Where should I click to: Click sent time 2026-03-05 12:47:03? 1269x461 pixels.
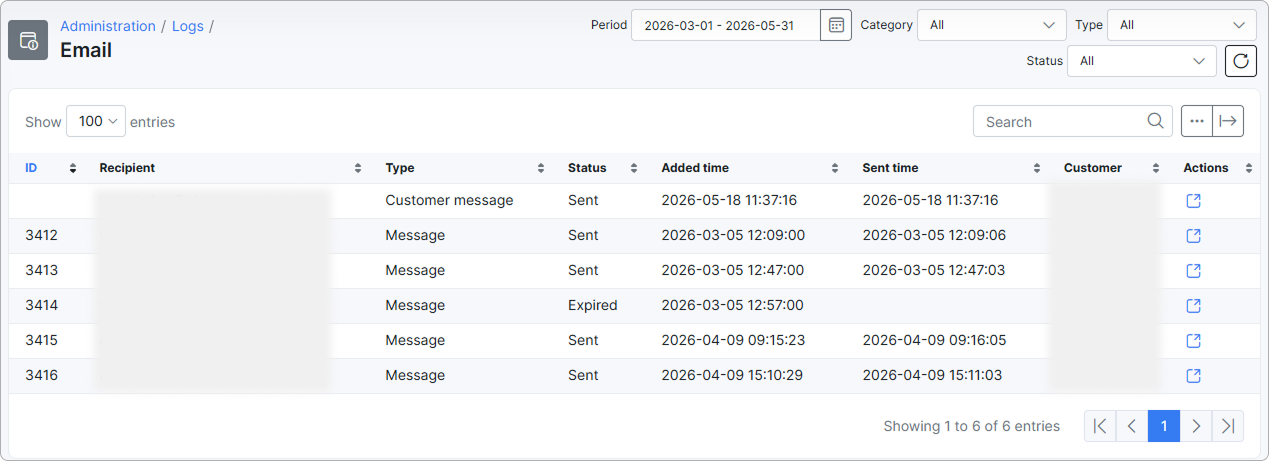pos(934,270)
